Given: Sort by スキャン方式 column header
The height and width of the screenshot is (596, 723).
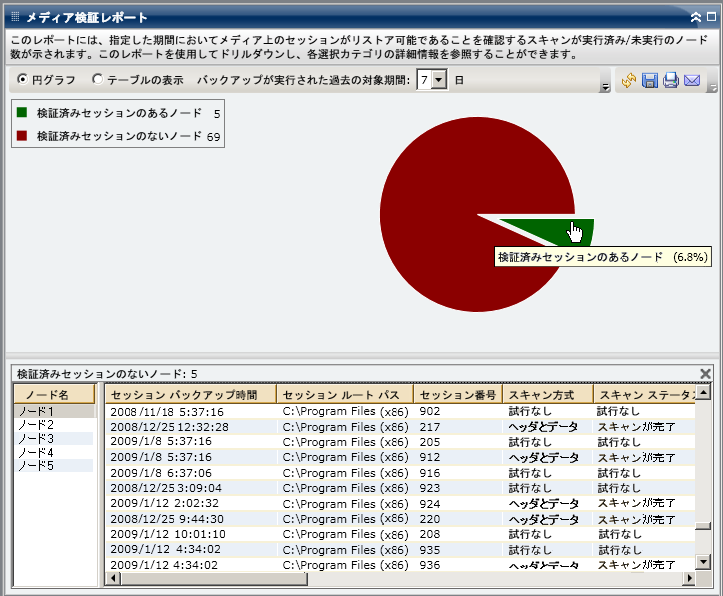Looking at the screenshot, I should click(548, 395).
